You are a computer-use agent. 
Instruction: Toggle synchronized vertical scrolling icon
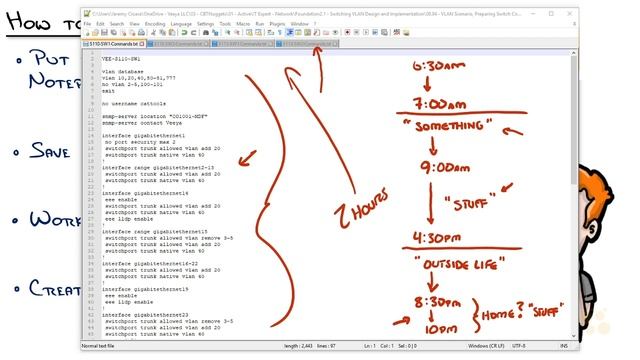[x=249, y=33]
